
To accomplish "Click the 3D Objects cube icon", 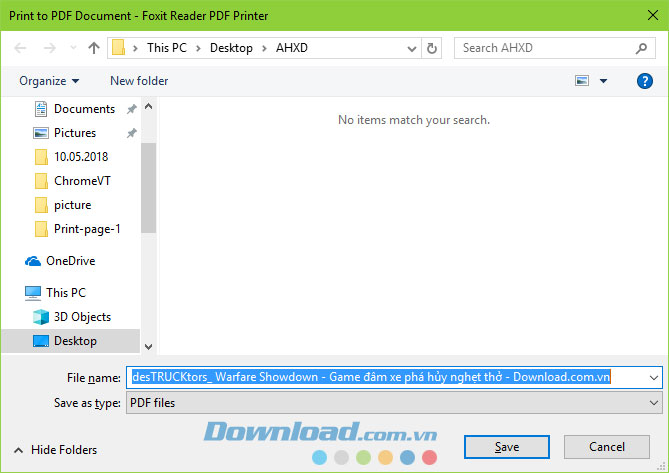I will pos(41,317).
